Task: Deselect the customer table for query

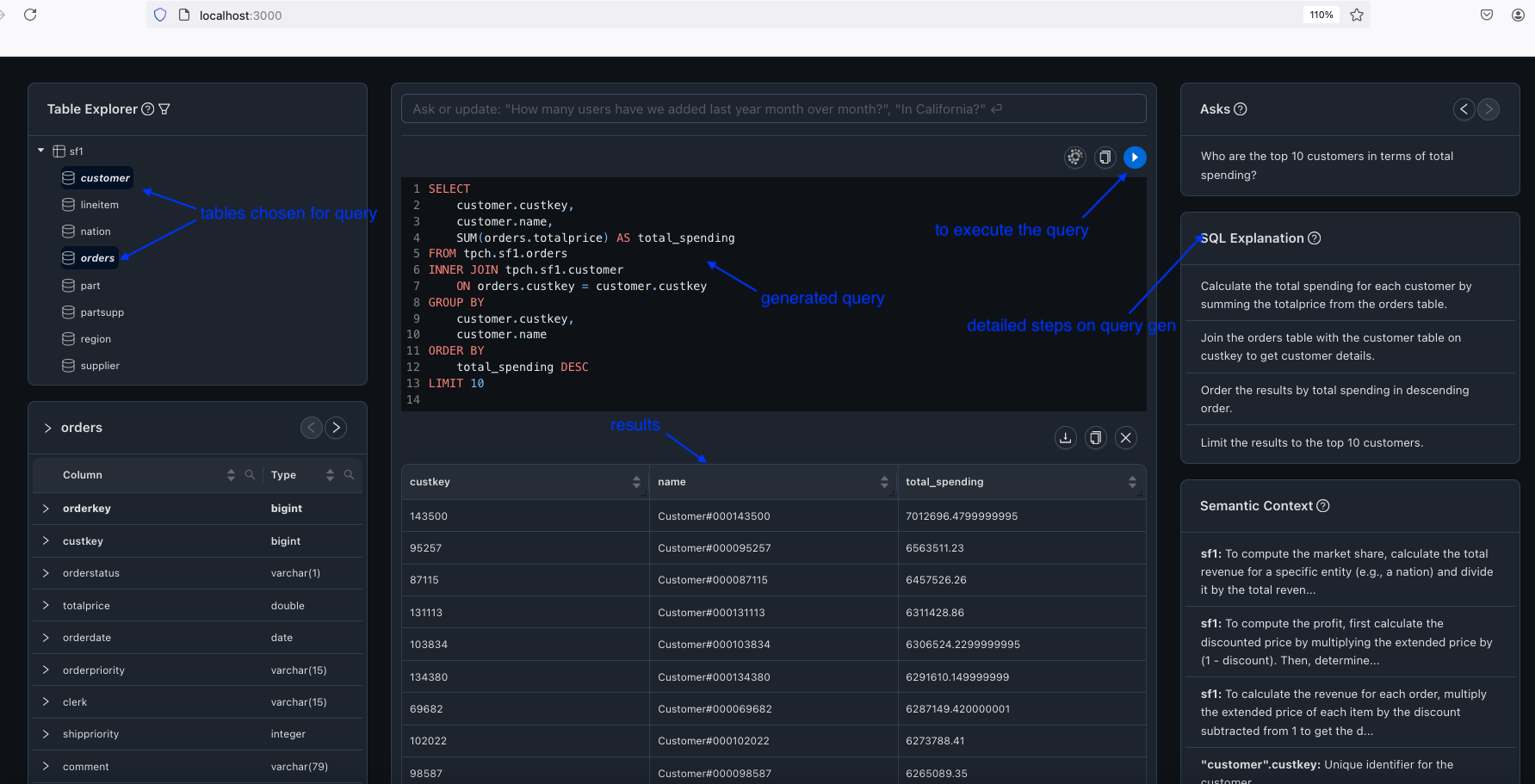Action: [104, 178]
